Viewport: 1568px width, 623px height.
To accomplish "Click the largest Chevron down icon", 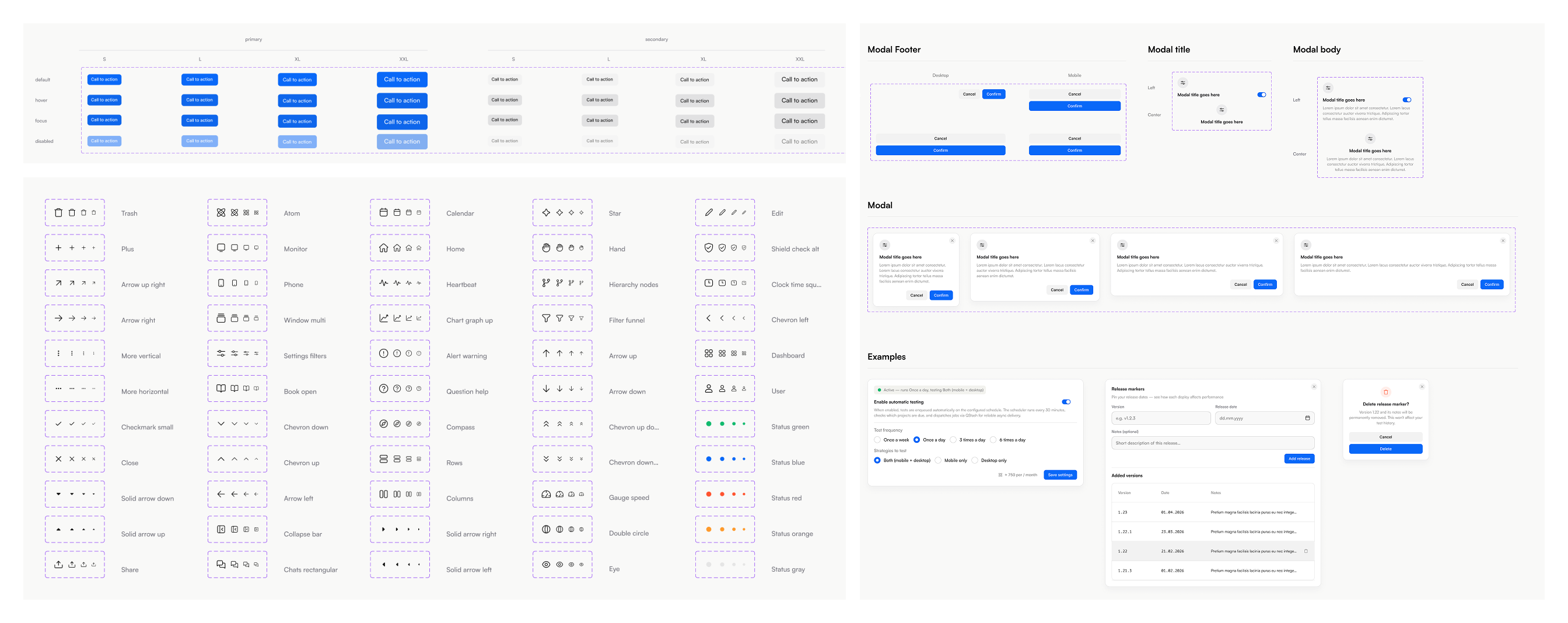I will click(221, 424).
